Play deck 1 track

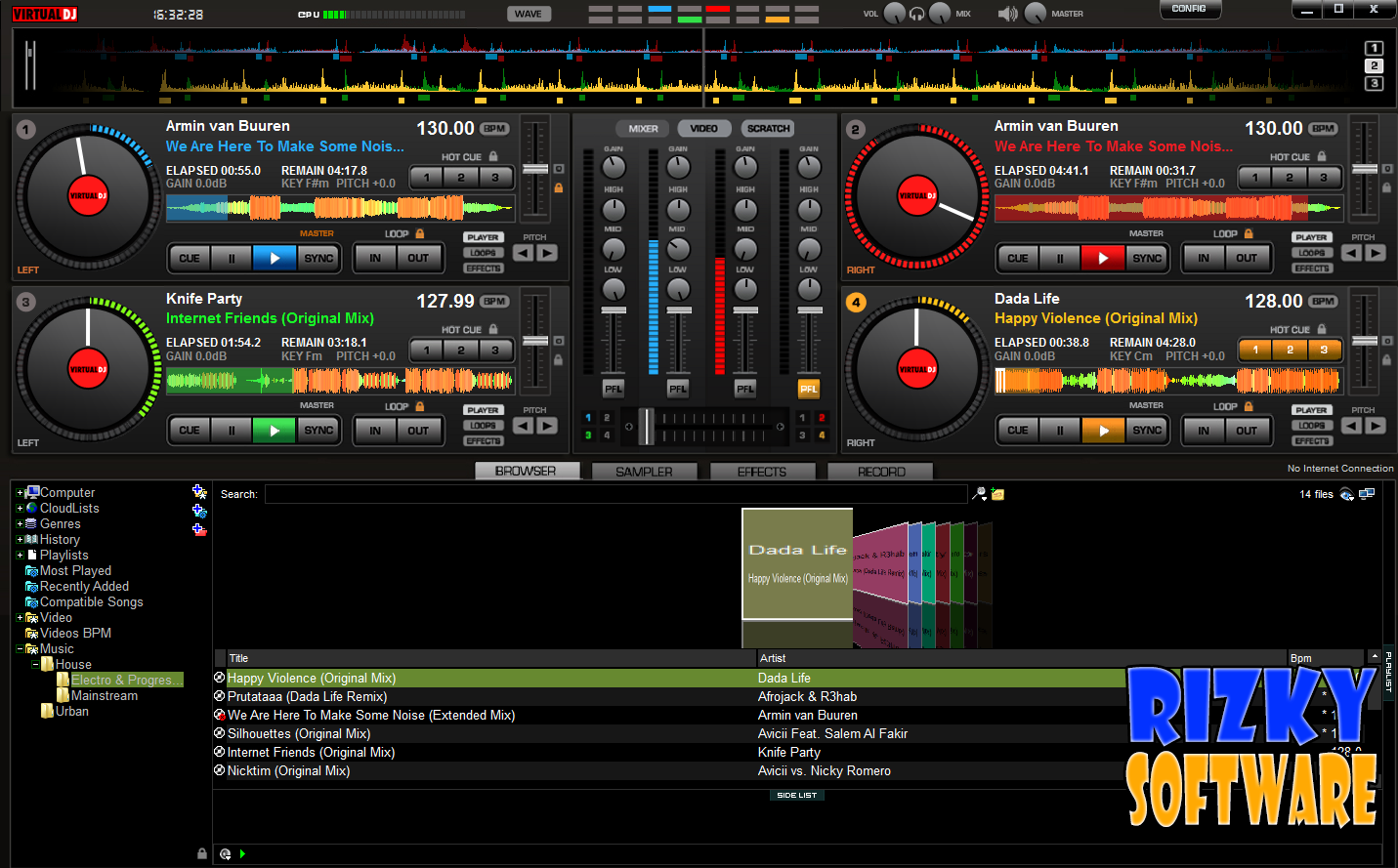pyautogui.click(x=275, y=259)
